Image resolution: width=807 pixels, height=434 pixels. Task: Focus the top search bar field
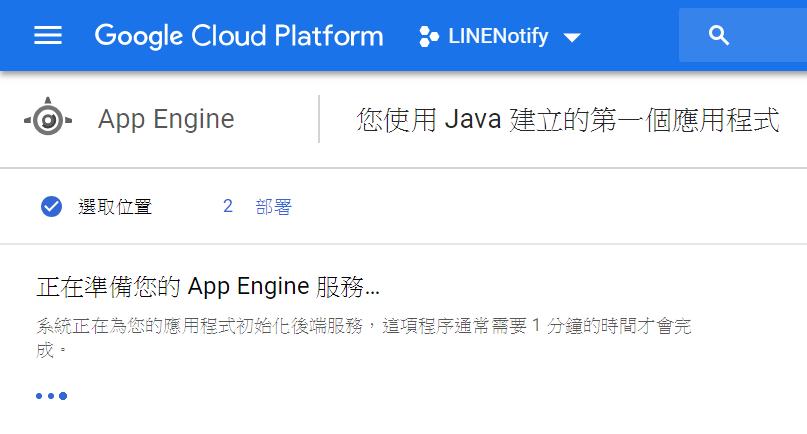(x=743, y=36)
